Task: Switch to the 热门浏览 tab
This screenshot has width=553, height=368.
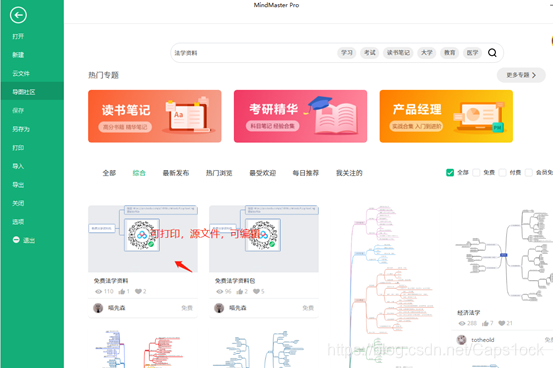Action: (x=219, y=173)
